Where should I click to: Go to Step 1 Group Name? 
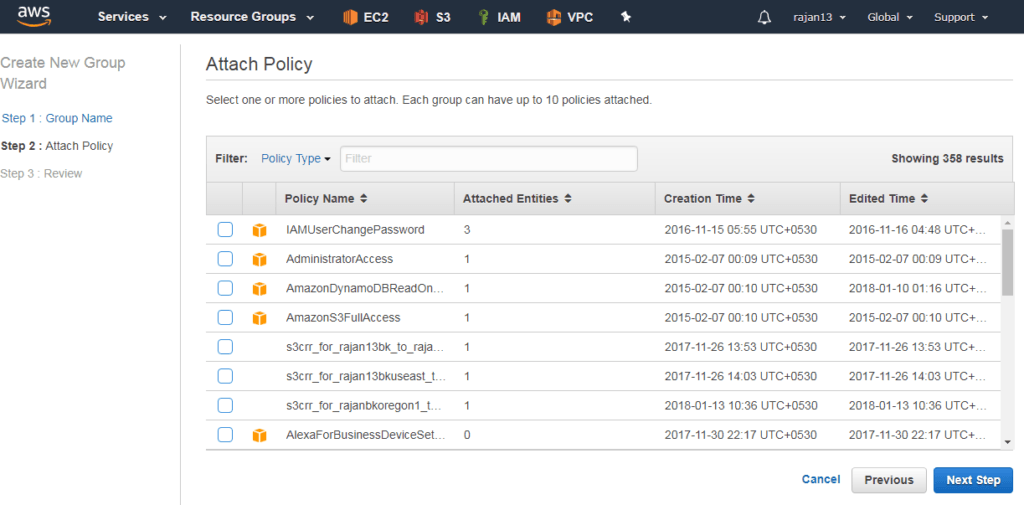pyautogui.click(x=57, y=118)
